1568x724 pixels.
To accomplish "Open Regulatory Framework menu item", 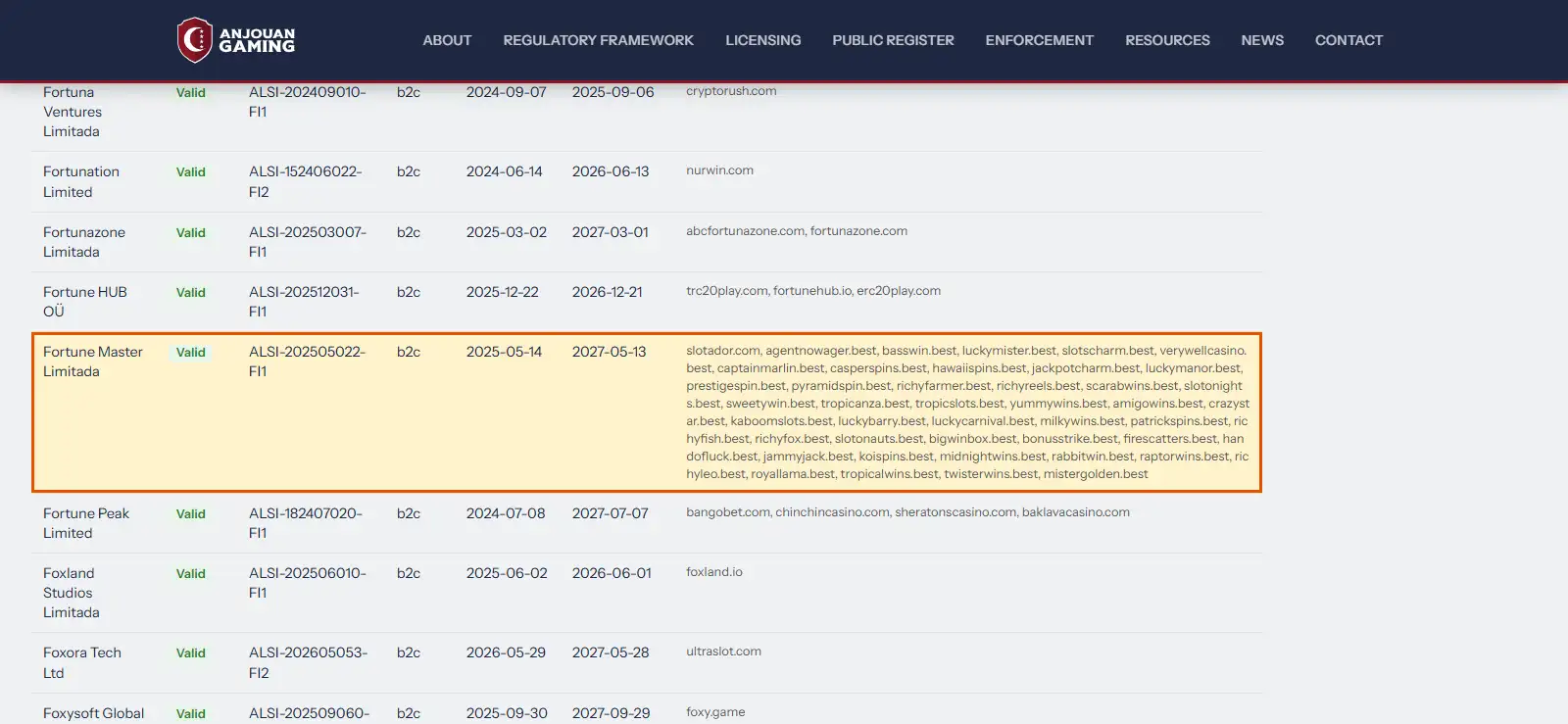I will coord(598,40).
